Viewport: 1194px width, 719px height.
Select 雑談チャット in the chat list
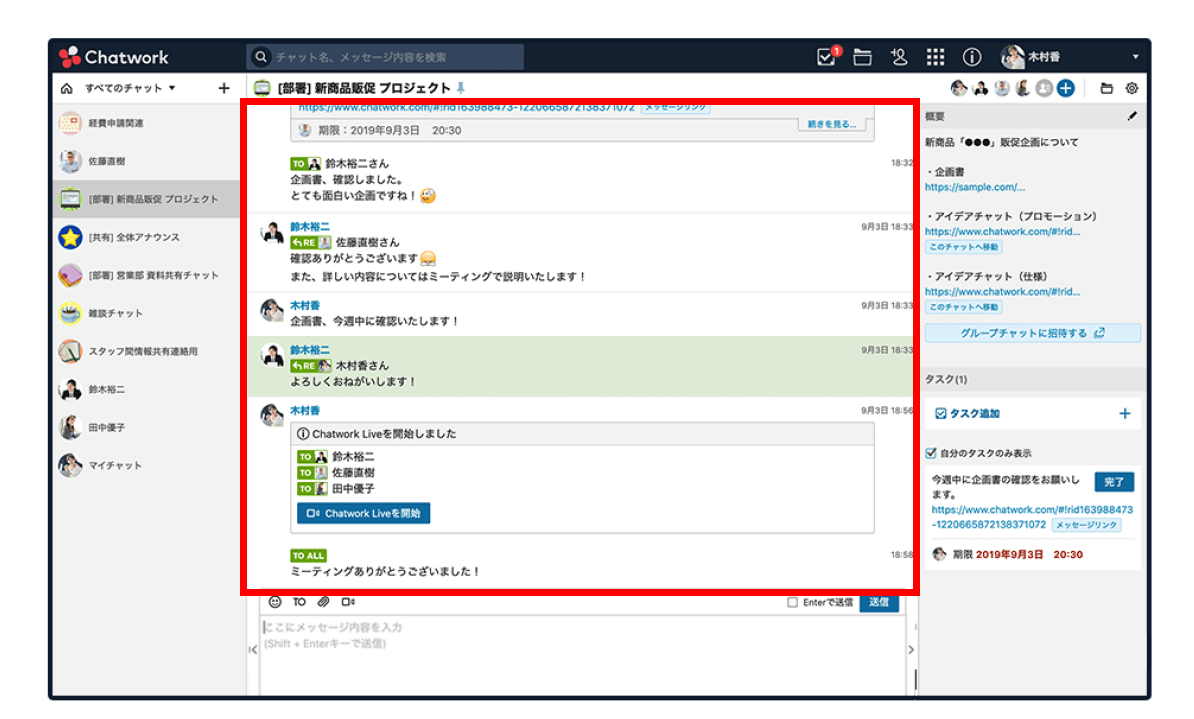[114, 313]
